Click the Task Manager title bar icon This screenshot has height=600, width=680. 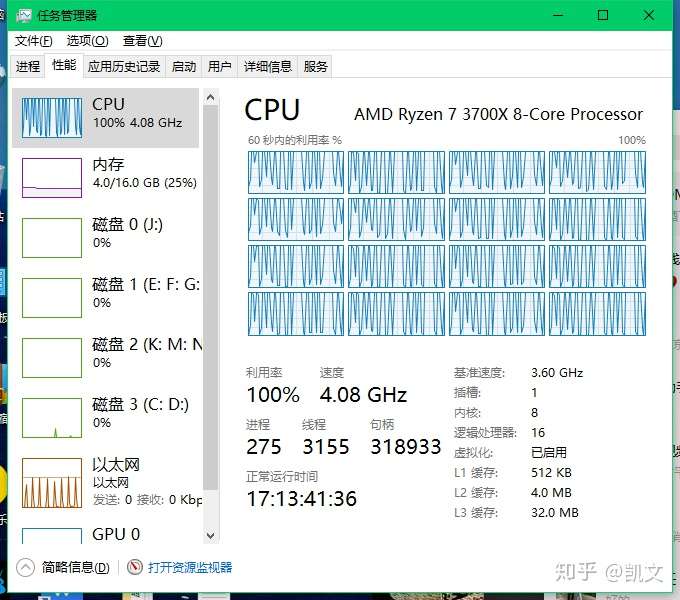tap(23, 16)
